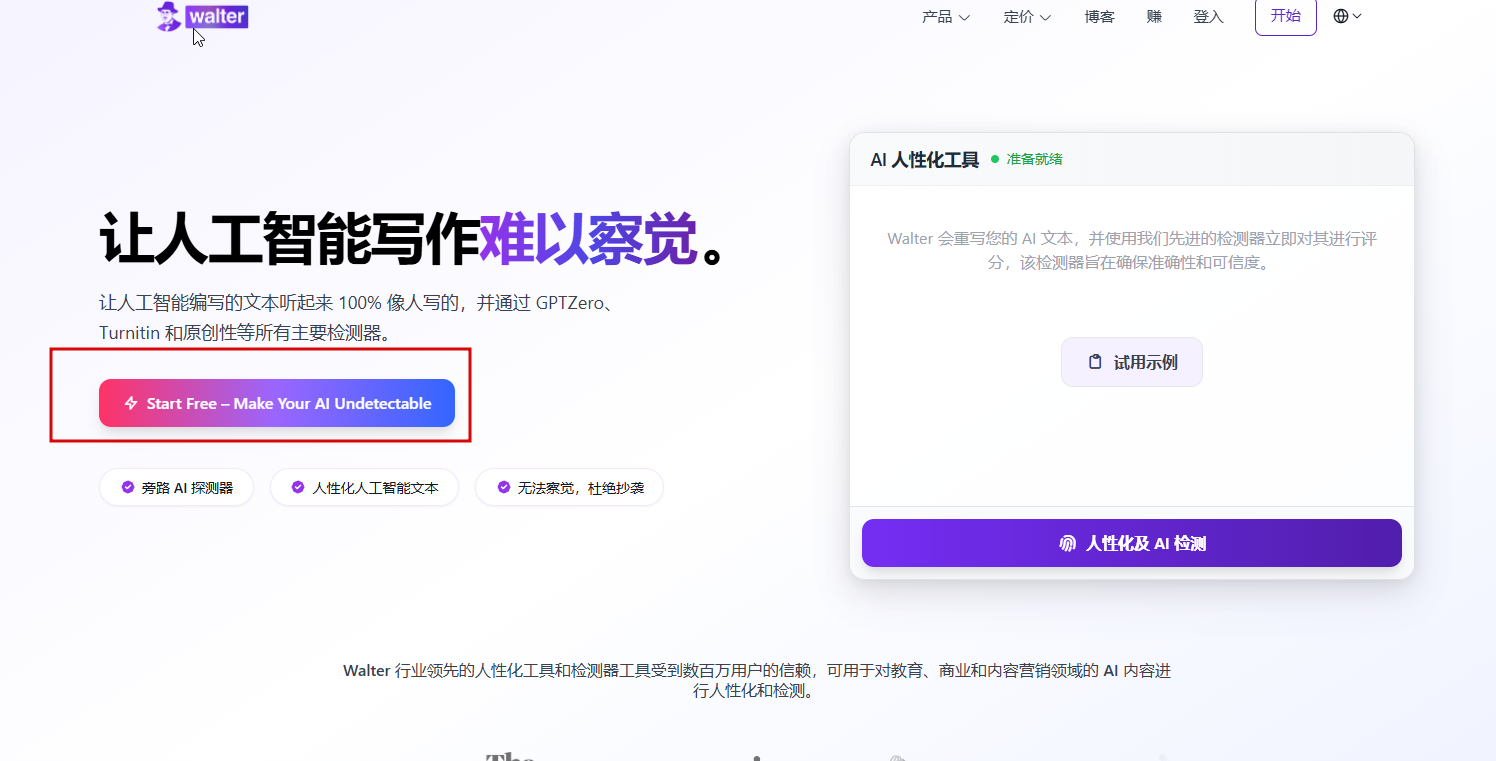Click the GPTZero and Turnitin subtitle text
Viewport: 1496px width, 761px height.
[357, 318]
